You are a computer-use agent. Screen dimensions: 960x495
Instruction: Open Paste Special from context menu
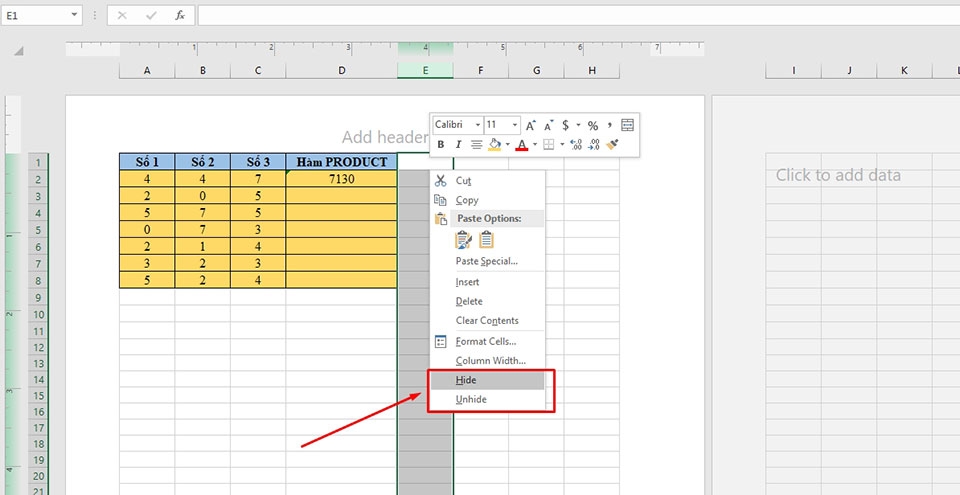pyautogui.click(x=487, y=261)
